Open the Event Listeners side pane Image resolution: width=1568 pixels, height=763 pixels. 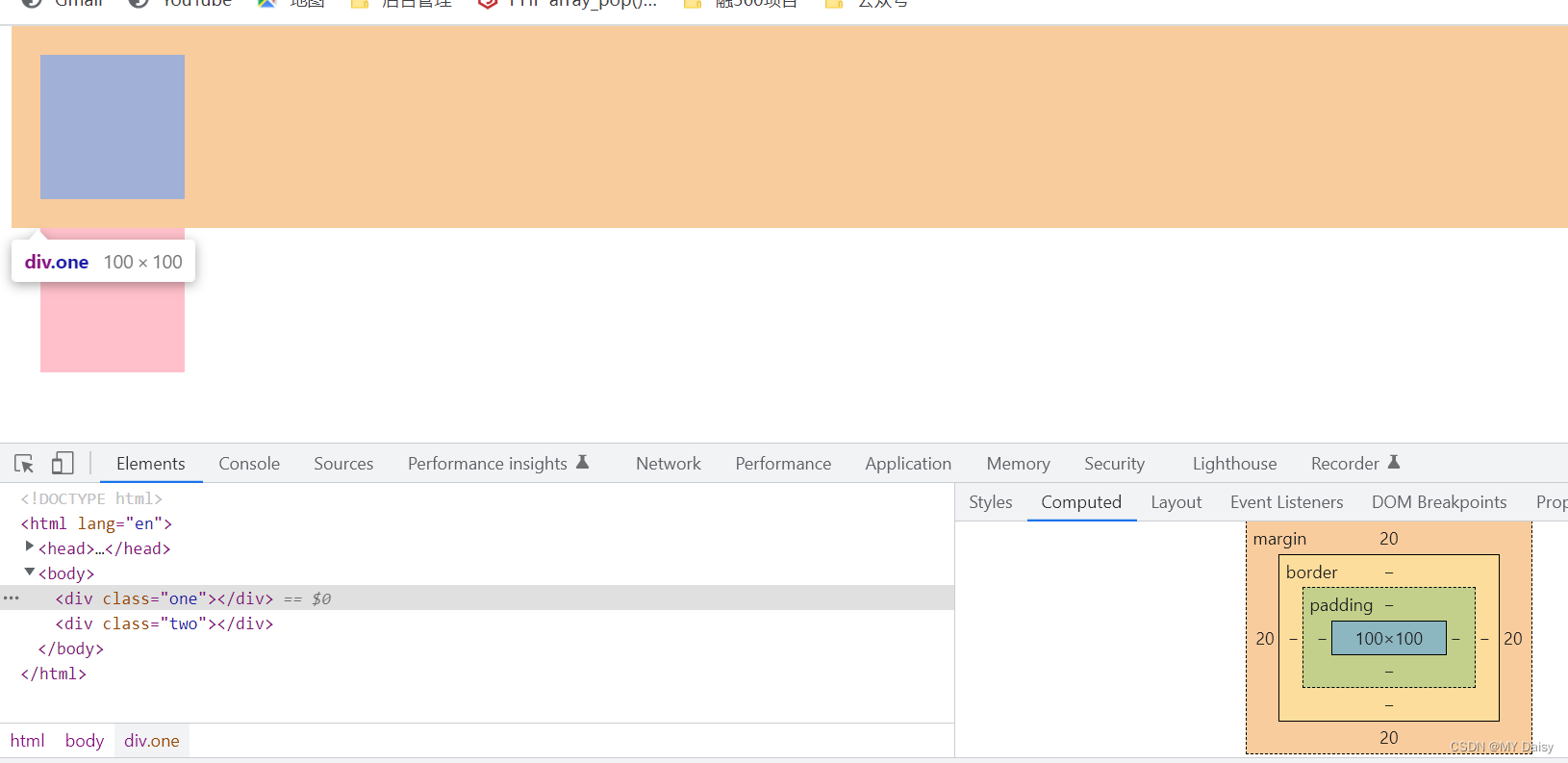(1287, 502)
